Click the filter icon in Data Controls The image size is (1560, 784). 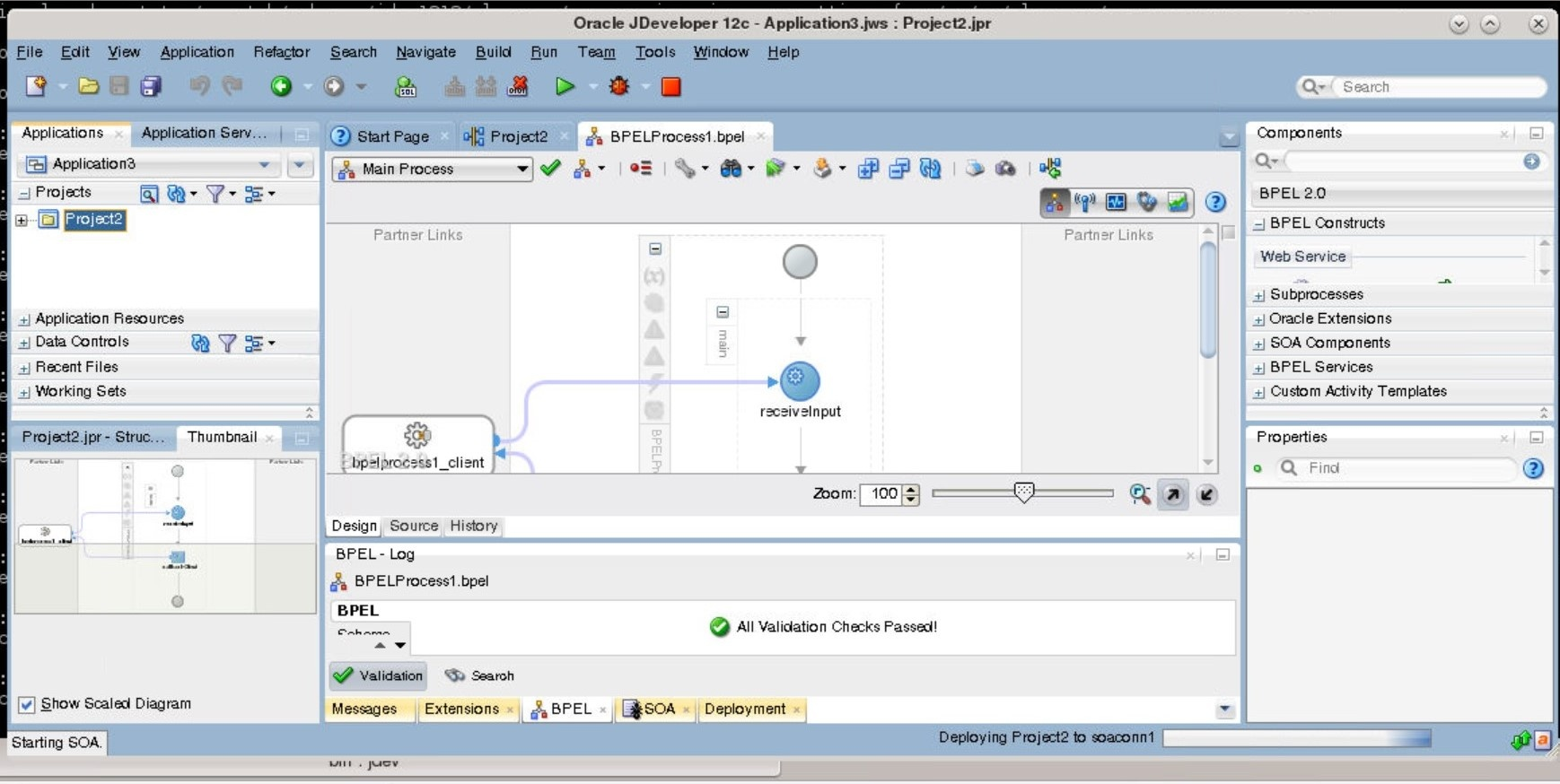[228, 343]
